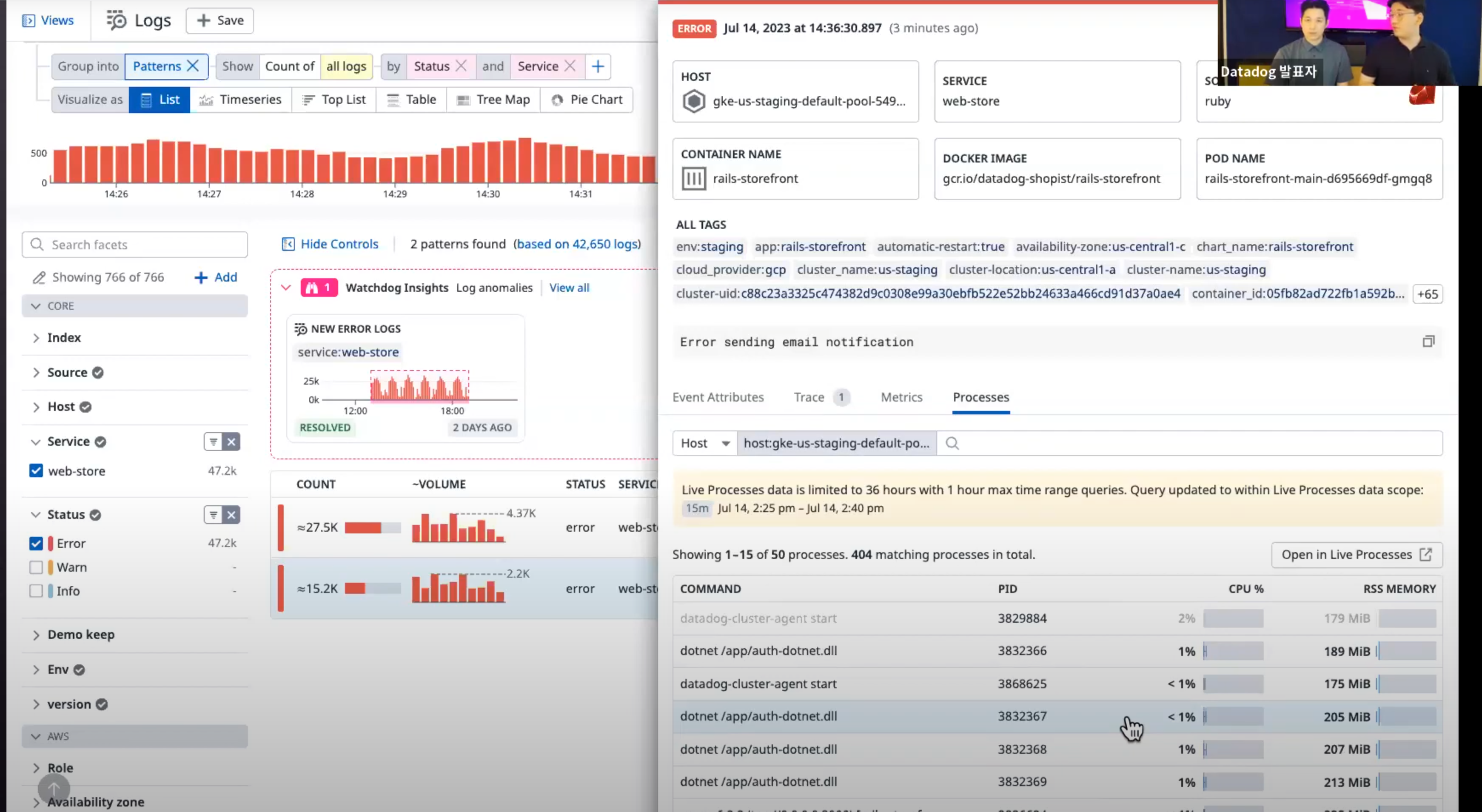Click Open in Live Processes button
This screenshot has width=1482, height=812.
pyautogui.click(x=1357, y=555)
